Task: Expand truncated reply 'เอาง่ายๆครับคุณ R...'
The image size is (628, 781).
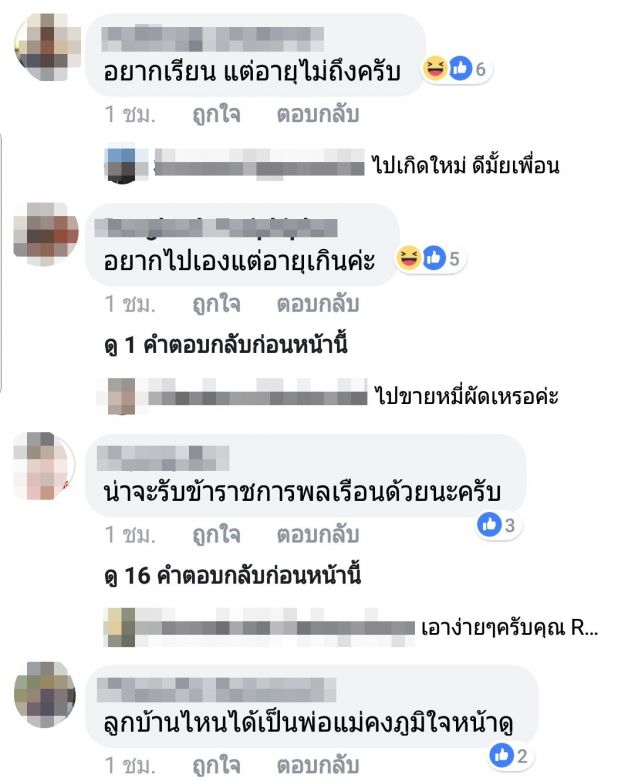Action: tap(509, 628)
